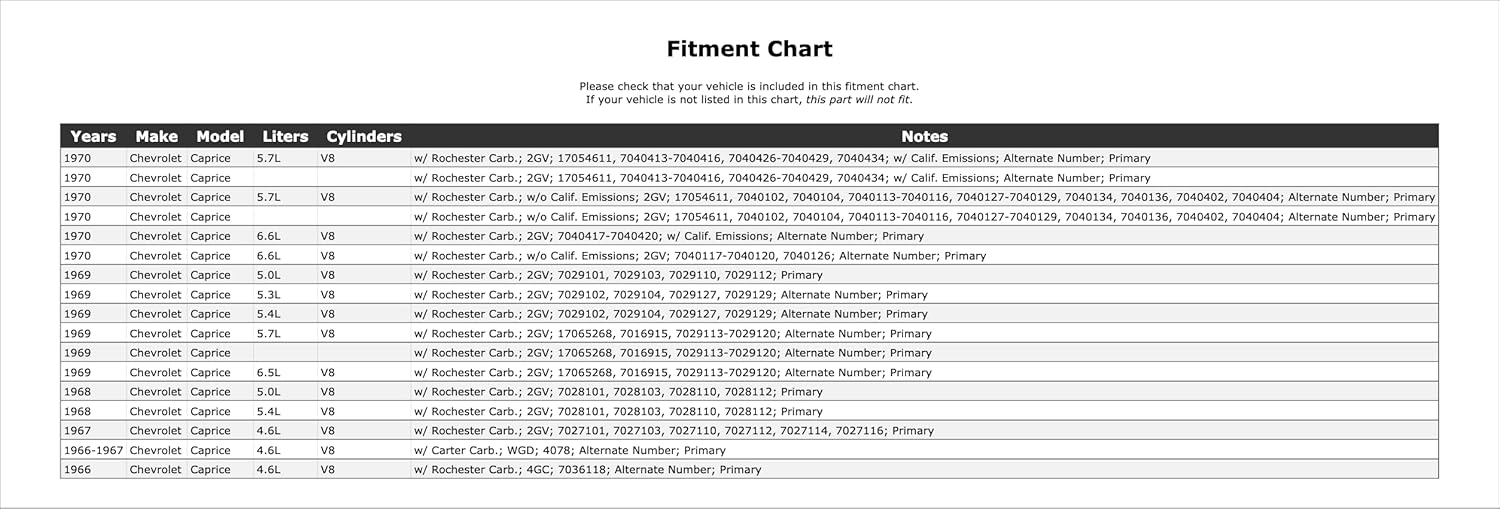
Task: Select the 1966-1967 year cell
Action: click(x=93, y=450)
